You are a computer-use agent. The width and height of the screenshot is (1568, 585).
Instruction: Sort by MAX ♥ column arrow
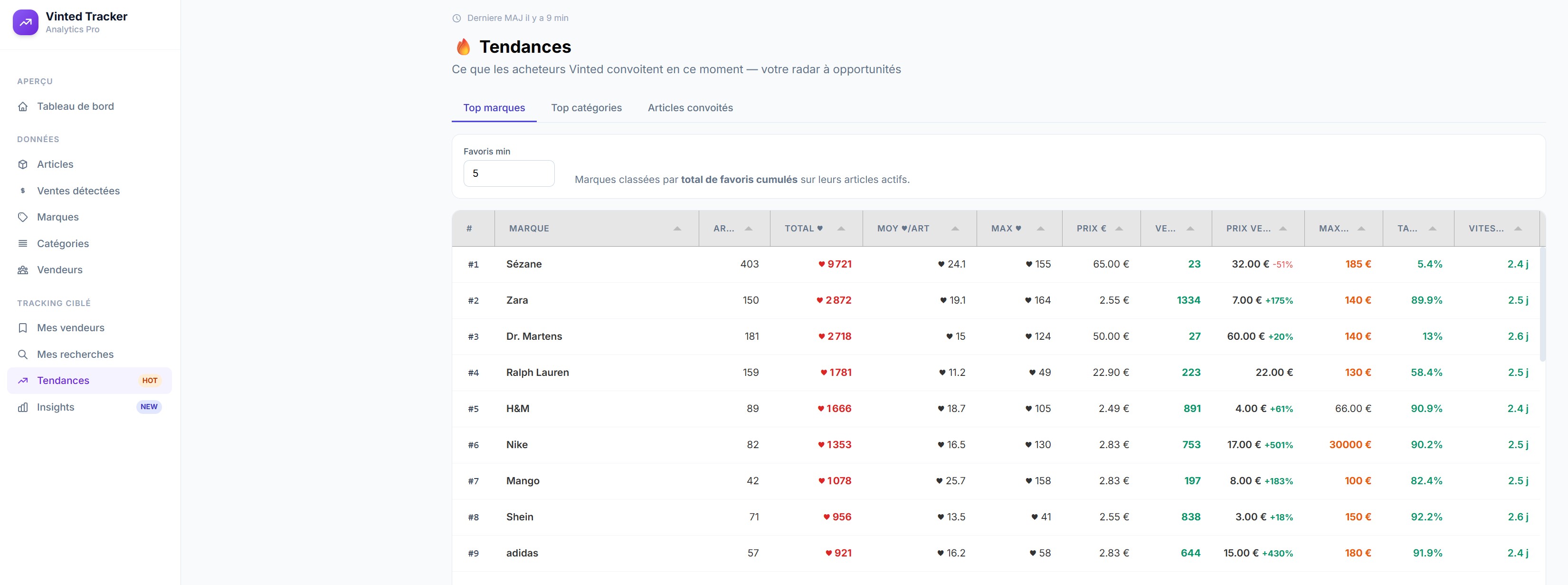pyautogui.click(x=1041, y=228)
